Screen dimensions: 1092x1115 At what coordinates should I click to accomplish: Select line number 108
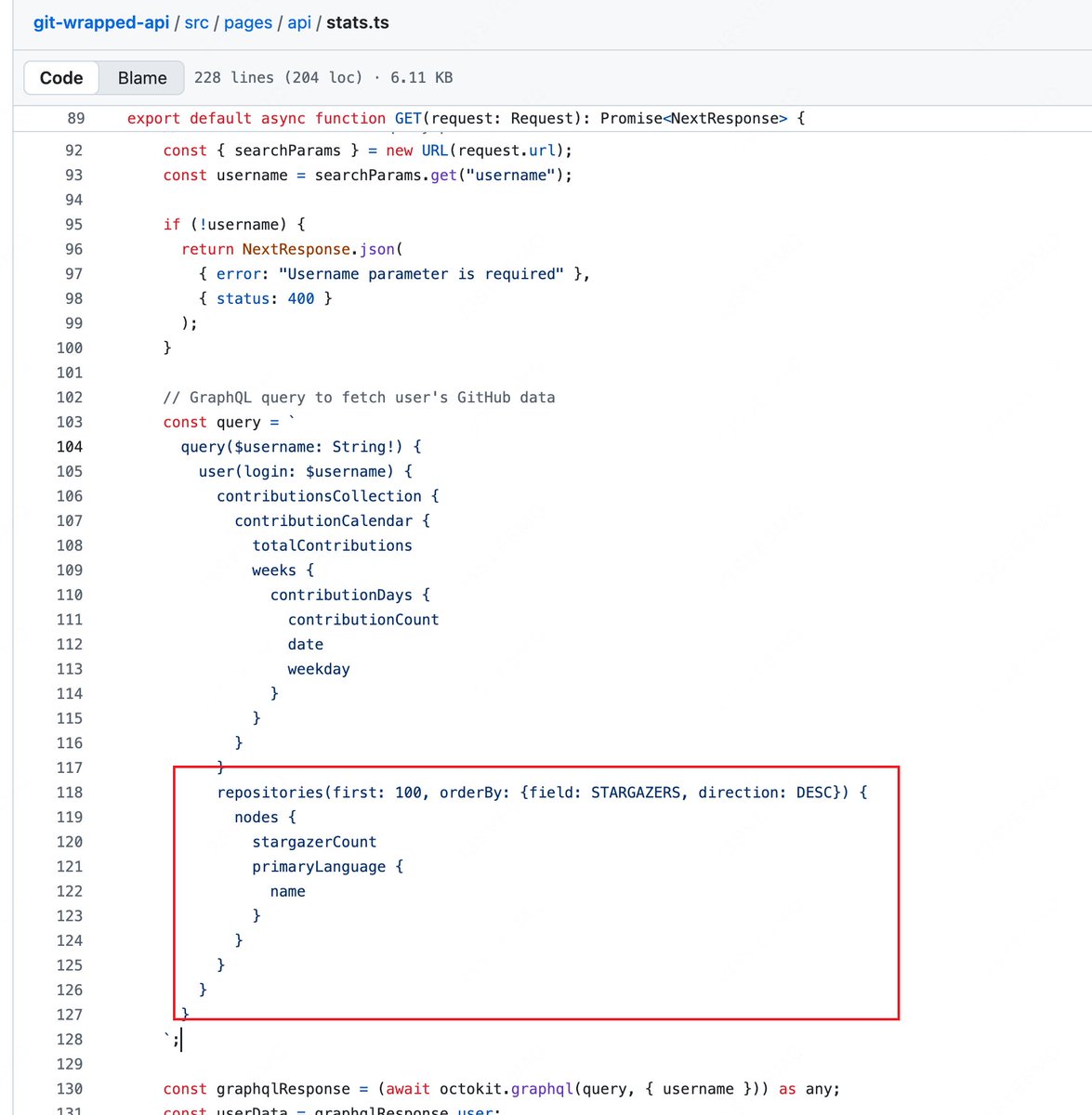[70, 545]
